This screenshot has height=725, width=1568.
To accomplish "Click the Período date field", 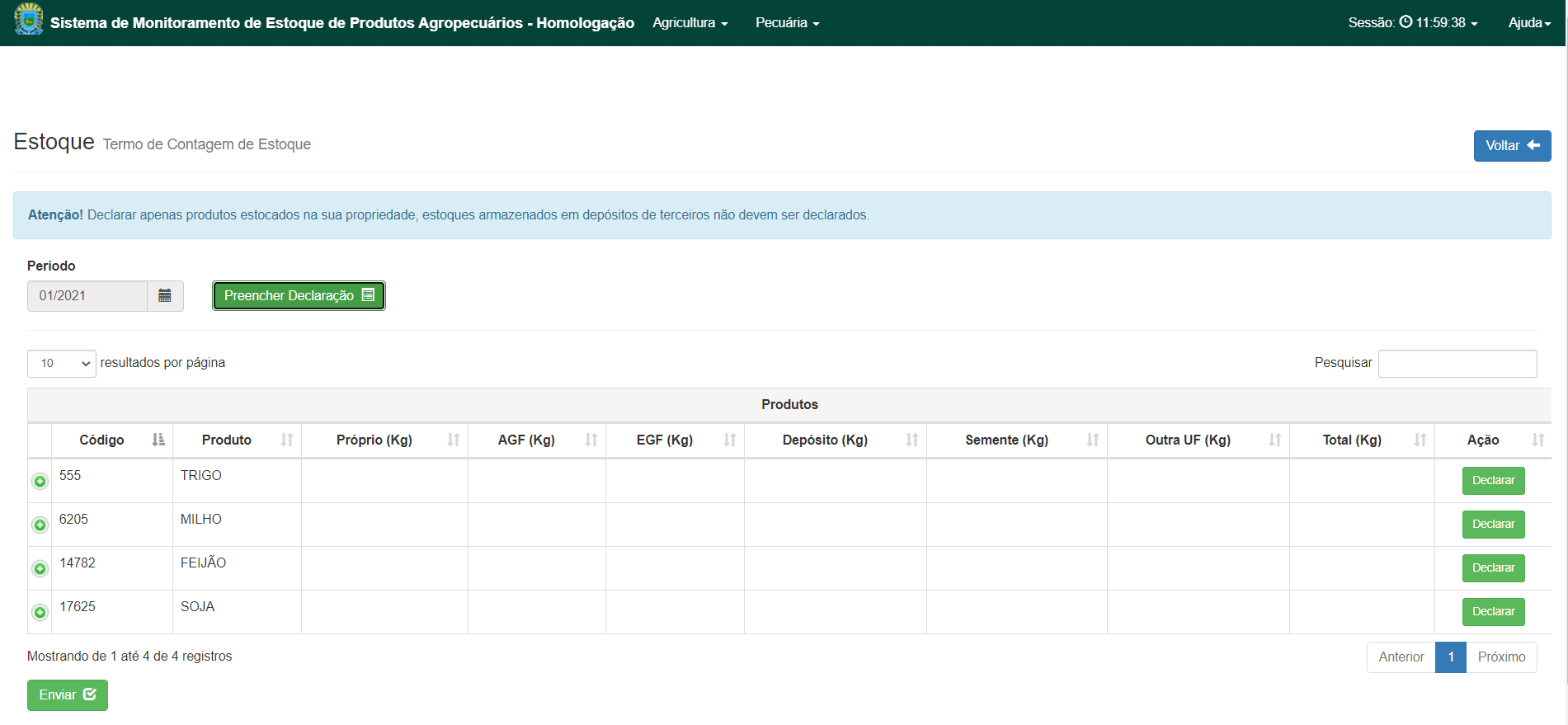I will [x=87, y=296].
